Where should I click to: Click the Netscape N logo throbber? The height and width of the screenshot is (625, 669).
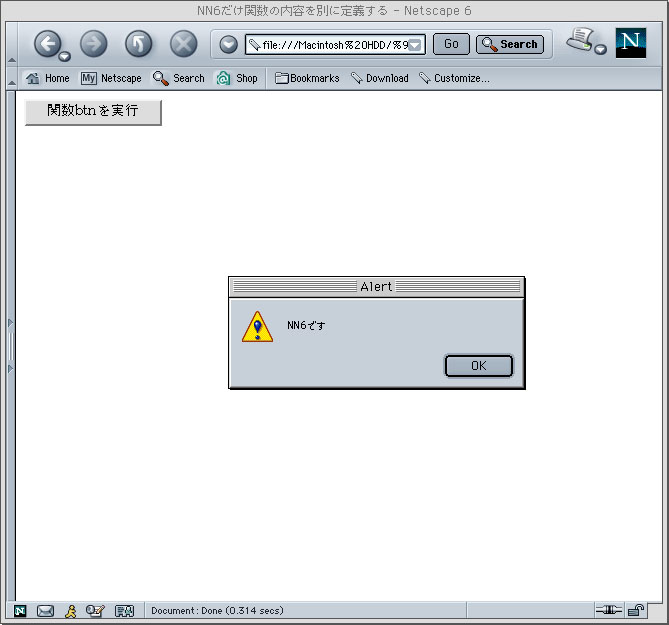coord(631,43)
